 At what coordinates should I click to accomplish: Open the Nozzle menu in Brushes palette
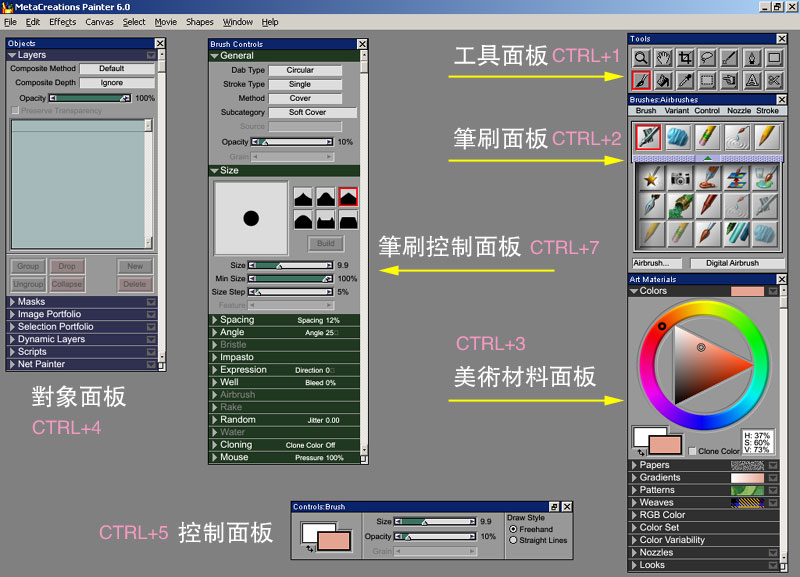pos(739,111)
